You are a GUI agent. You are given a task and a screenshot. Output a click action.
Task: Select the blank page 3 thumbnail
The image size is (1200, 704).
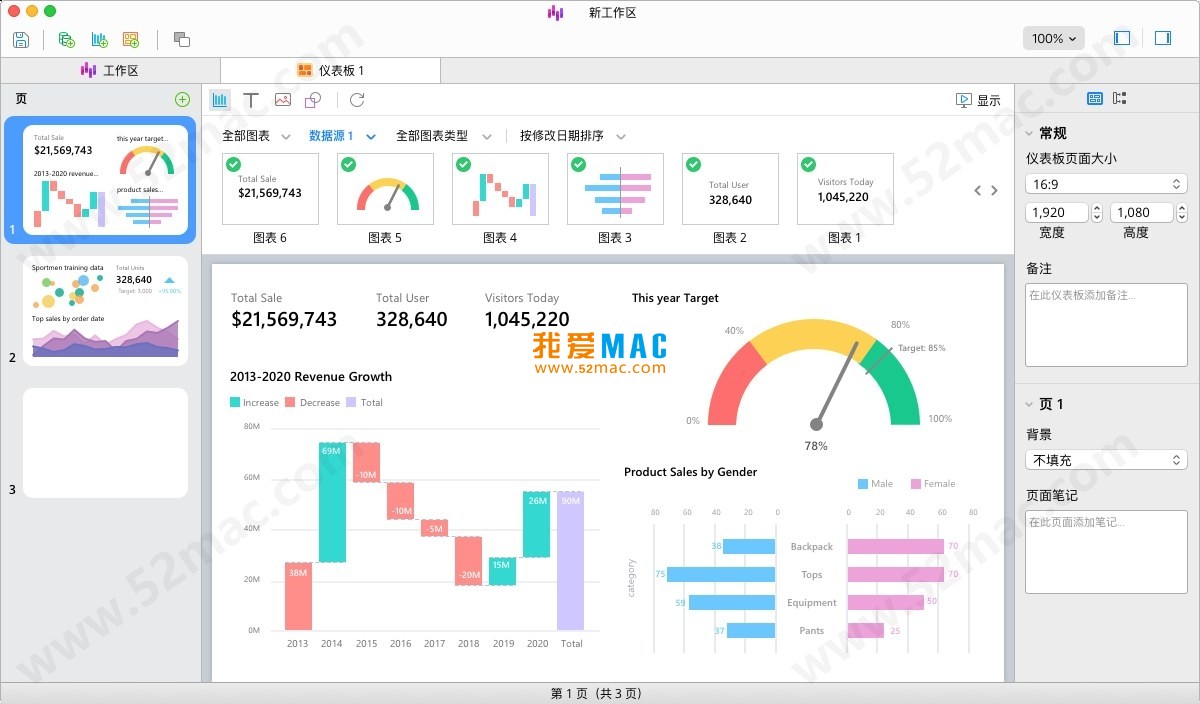click(x=105, y=443)
